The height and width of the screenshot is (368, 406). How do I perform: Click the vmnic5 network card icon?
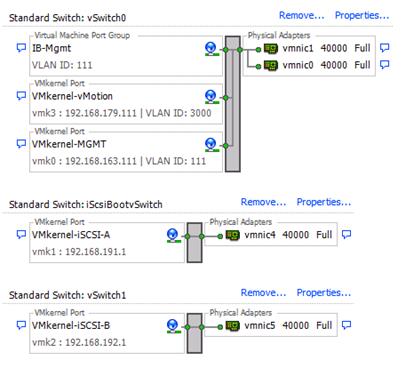pos(233,326)
